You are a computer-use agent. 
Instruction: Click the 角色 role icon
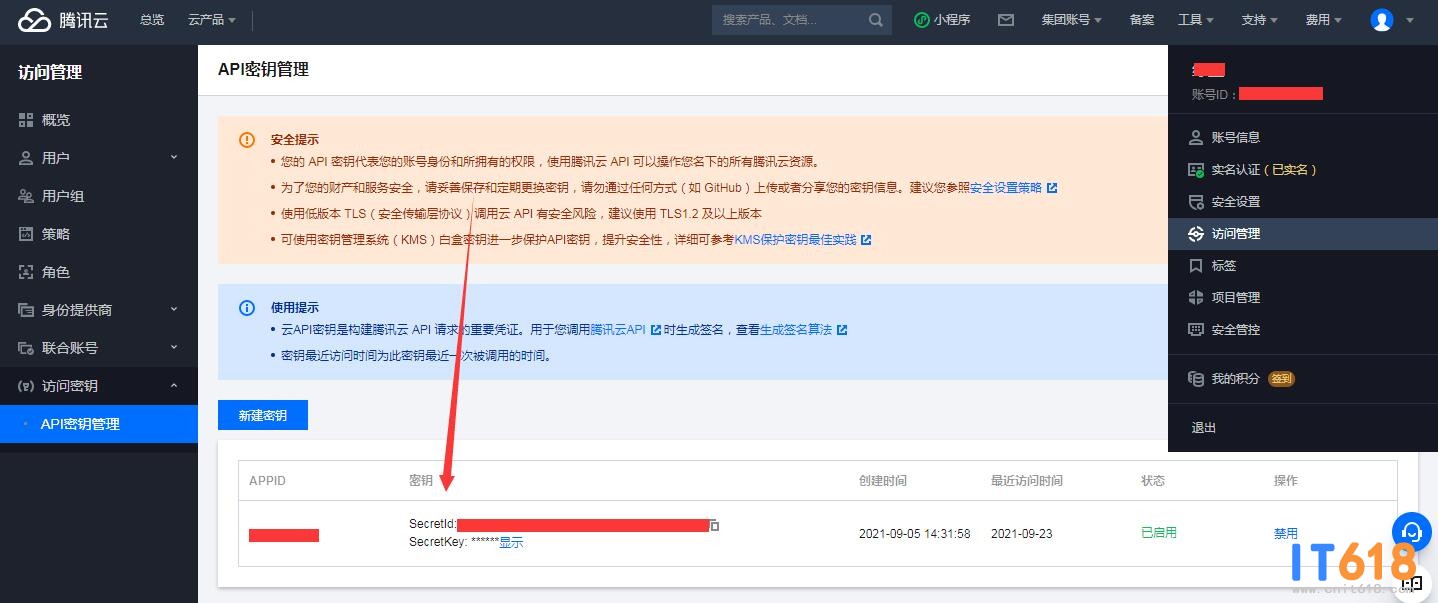pos(26,272)
